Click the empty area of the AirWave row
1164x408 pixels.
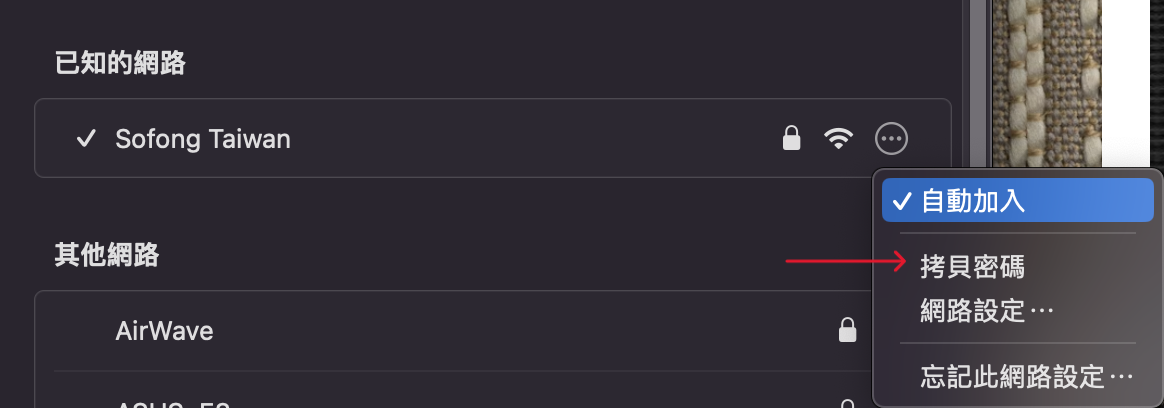pos(520,331)
